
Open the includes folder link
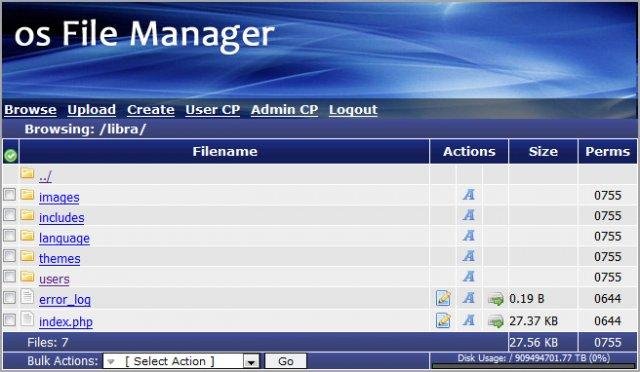(62, 218)
